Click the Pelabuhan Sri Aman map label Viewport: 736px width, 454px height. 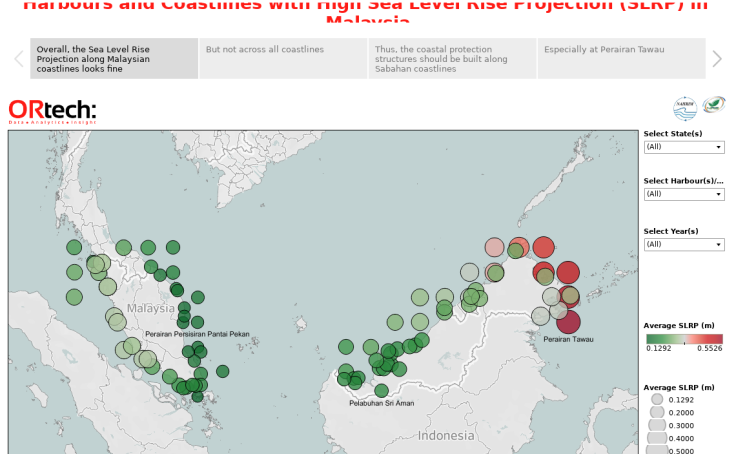click(x=382, y=403)
